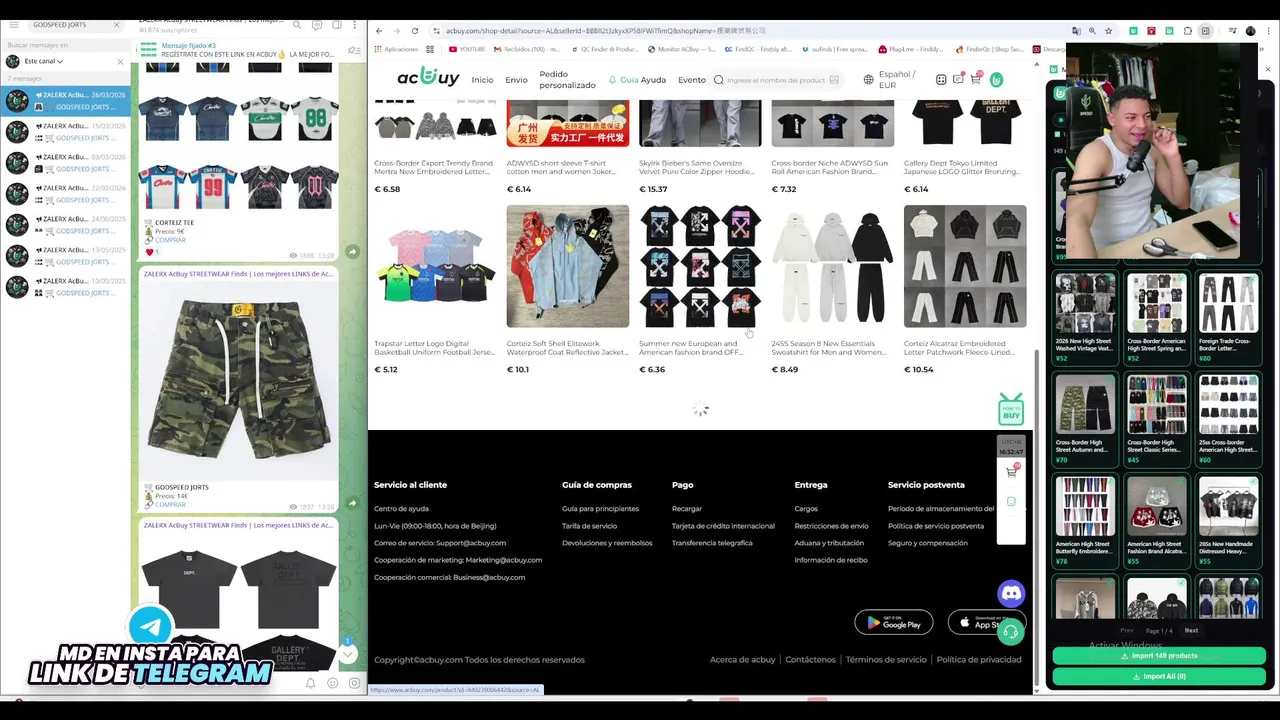The width and height of the screenshot is (1280, 720).
Task: Open the YOUTUBE bookmark
Action: pos(467,49)
